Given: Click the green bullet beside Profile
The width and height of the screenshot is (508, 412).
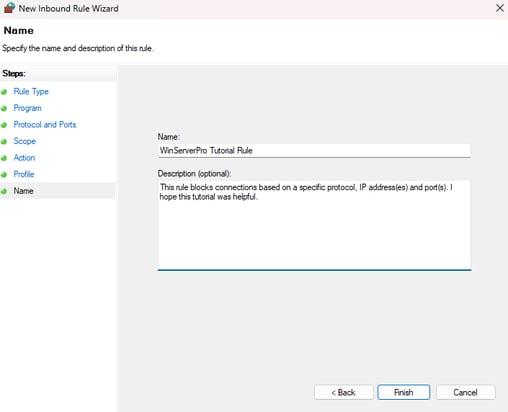Looking at the screenshot, I should [4, 175].
